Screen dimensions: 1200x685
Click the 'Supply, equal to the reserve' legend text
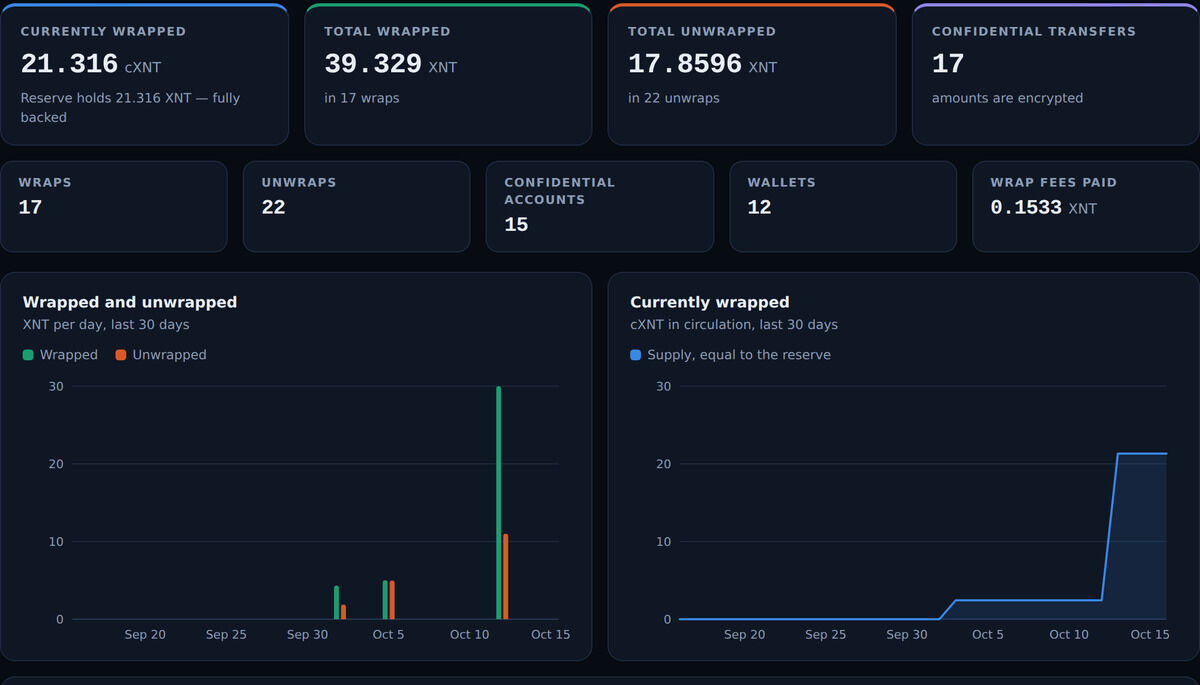pyautogui.click(x=739, y=355)
